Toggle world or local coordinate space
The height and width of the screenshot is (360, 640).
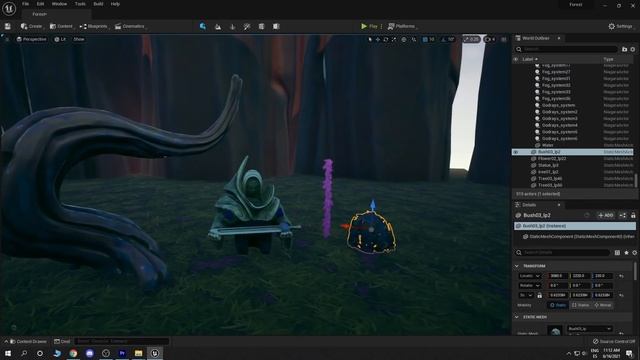tap(404, 39)
